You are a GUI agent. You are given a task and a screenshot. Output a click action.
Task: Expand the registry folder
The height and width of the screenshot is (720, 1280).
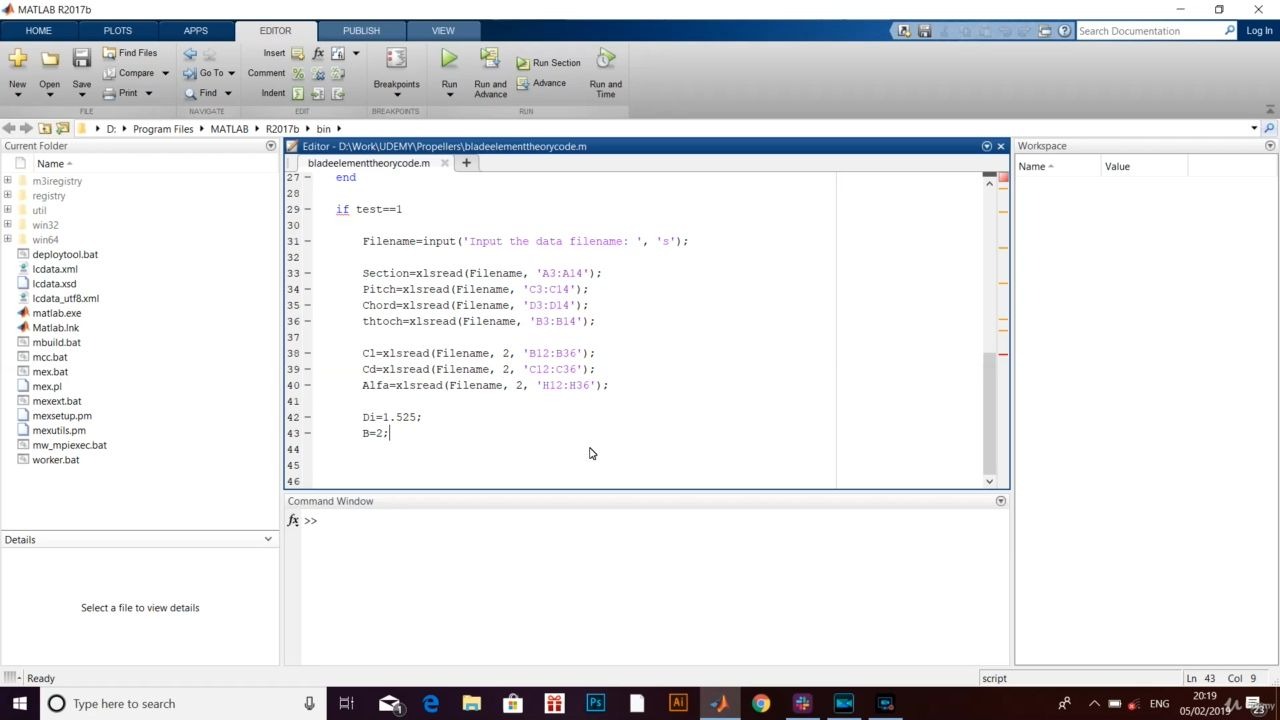point(8,196)
